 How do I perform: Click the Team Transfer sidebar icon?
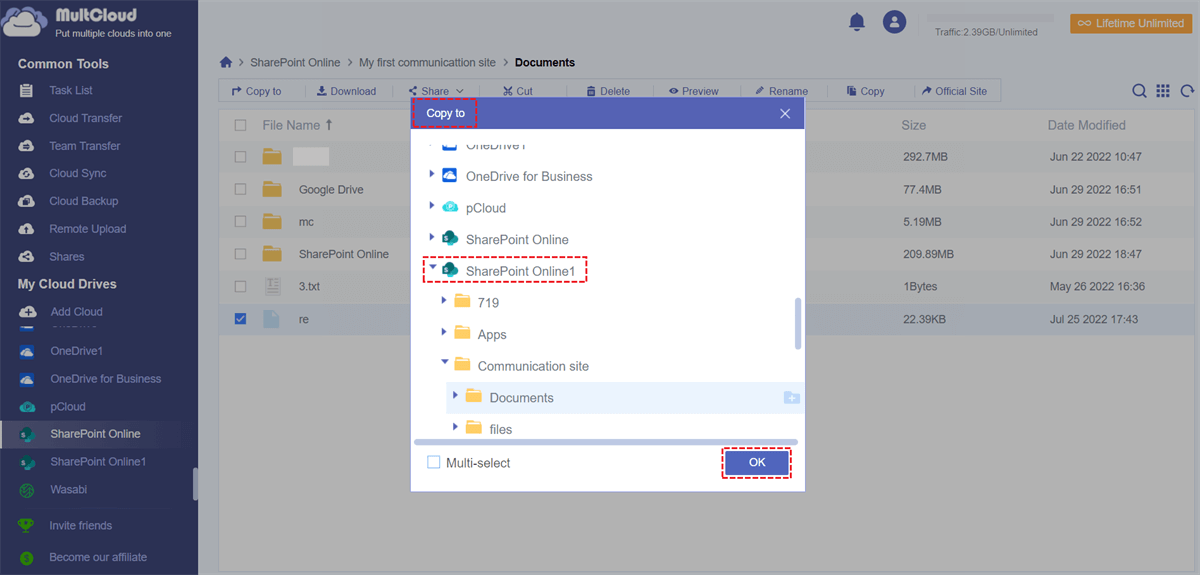tap(28, 146)
